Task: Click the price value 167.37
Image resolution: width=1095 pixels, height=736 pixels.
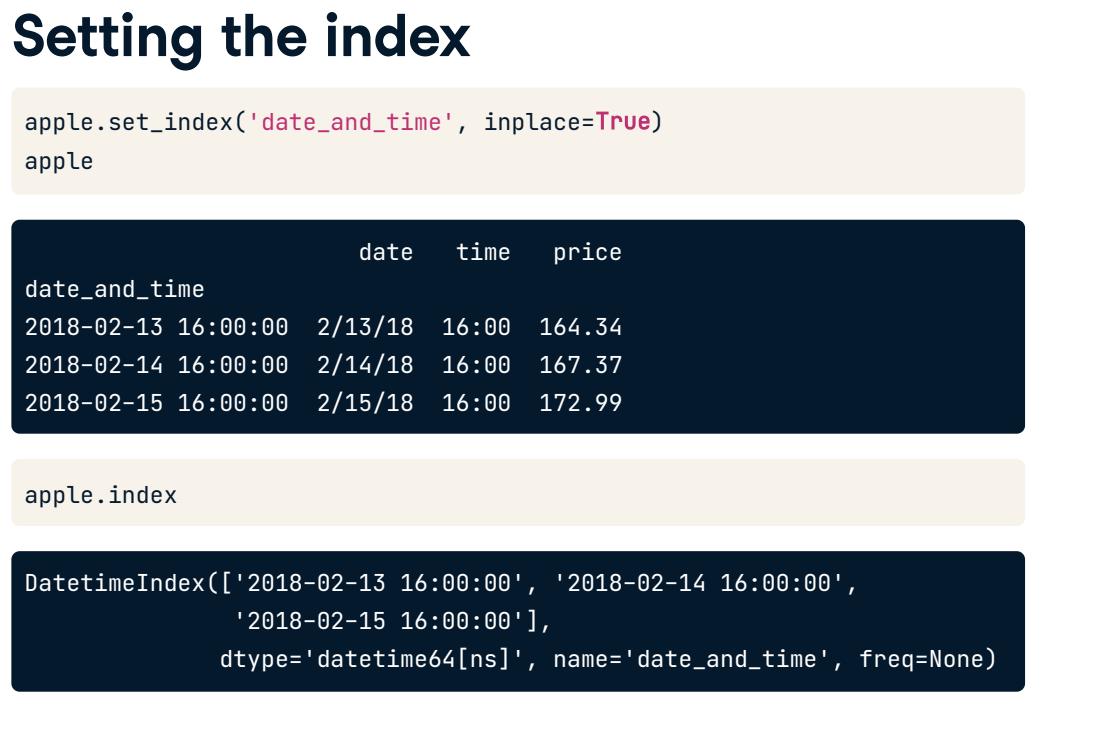Action: tap(580, 365)
